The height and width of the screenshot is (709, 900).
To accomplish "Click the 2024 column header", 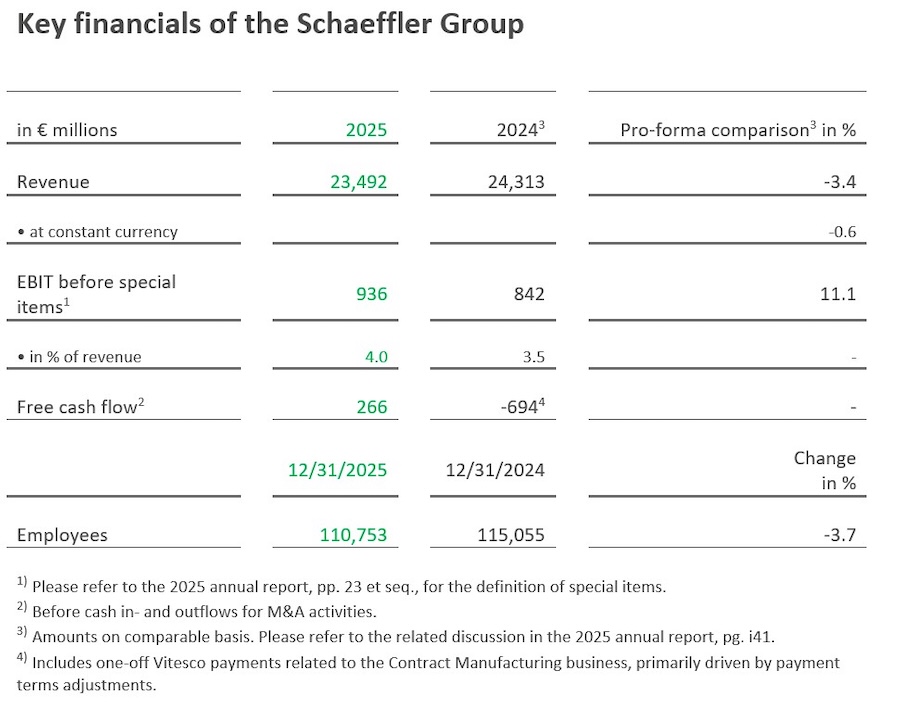I will pos(519,130).
